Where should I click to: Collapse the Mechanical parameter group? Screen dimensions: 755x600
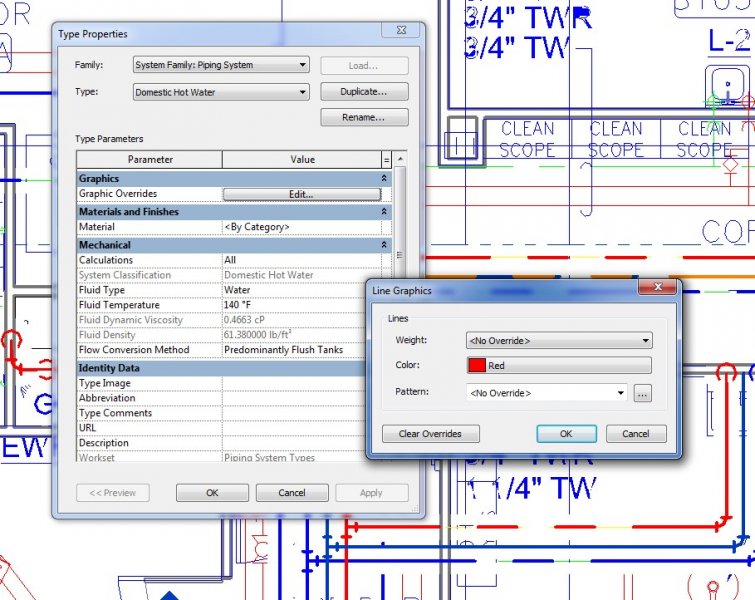[x=384, y=245]
